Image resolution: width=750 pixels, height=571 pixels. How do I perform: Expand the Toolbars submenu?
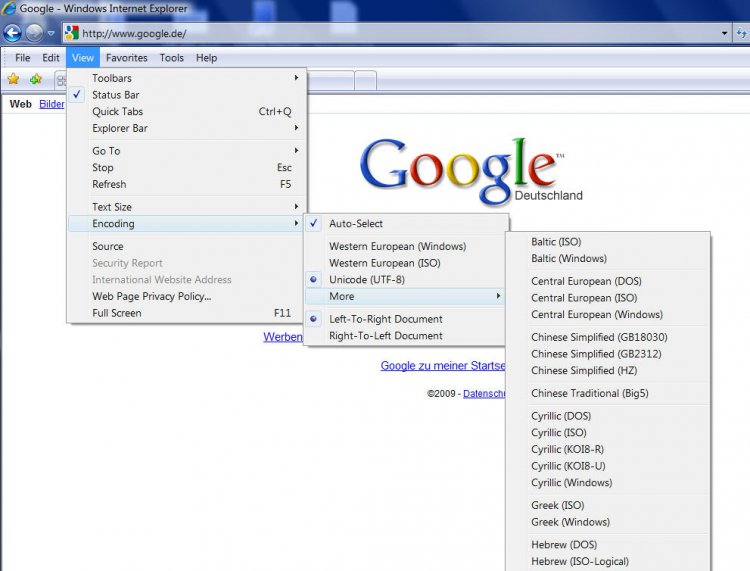point(186,78)
